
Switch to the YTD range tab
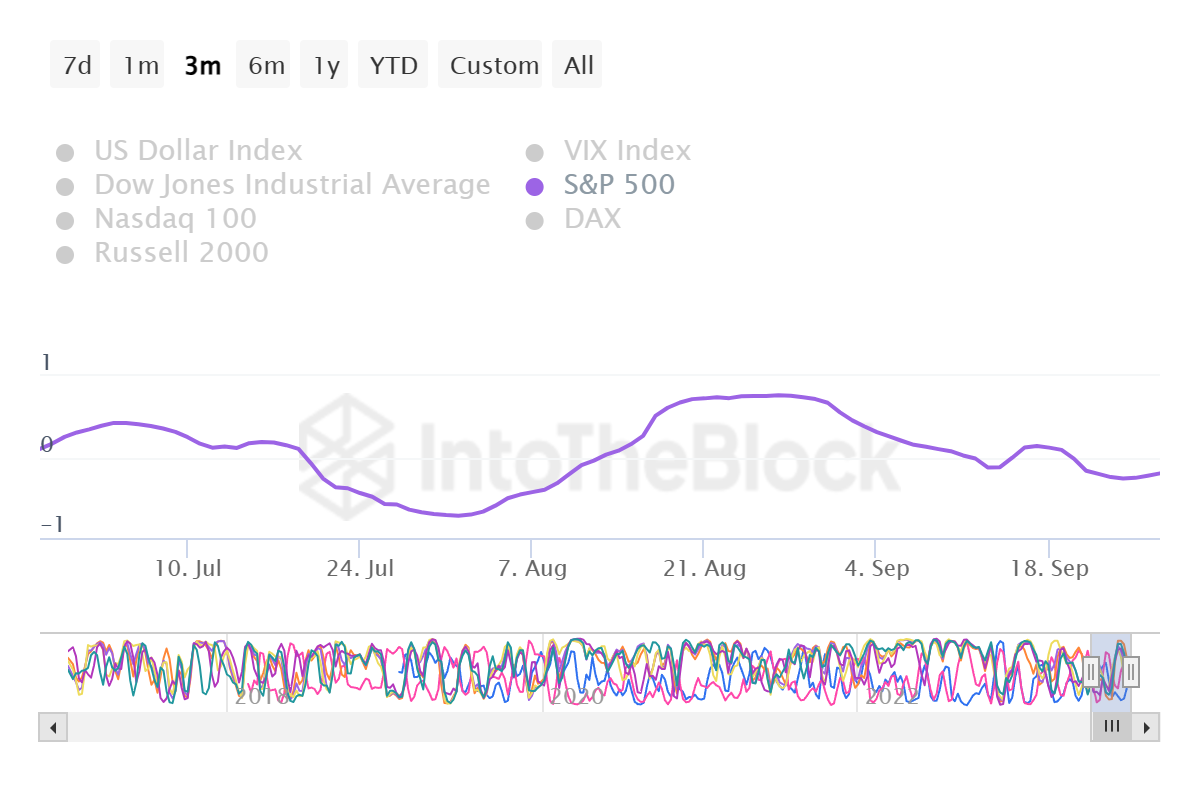click(393, 64)
